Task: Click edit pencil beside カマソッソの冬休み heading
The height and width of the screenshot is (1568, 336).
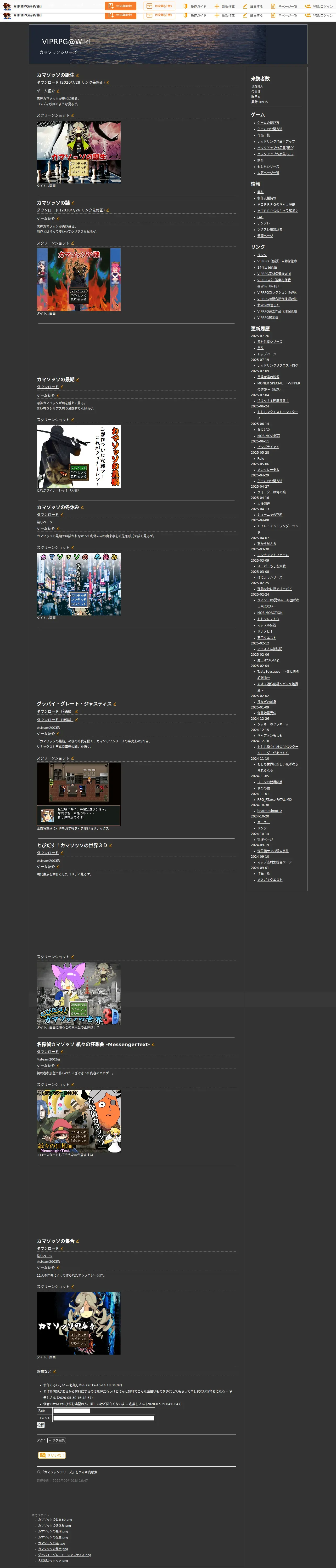Action: click(82, 508)
